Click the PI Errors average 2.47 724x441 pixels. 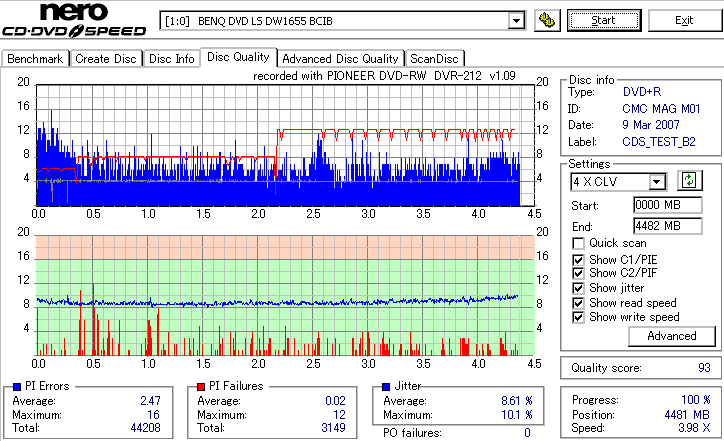[151, 401]
